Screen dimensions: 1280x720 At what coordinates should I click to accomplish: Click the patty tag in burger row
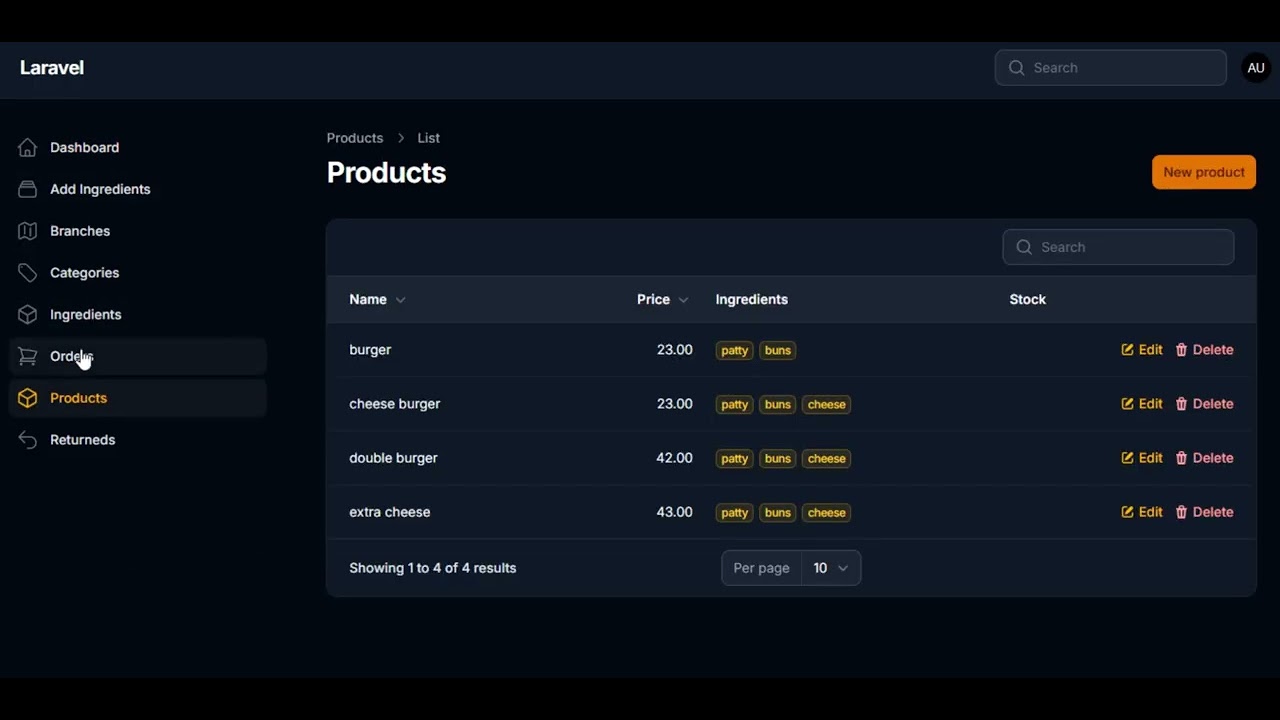point(734,350)
